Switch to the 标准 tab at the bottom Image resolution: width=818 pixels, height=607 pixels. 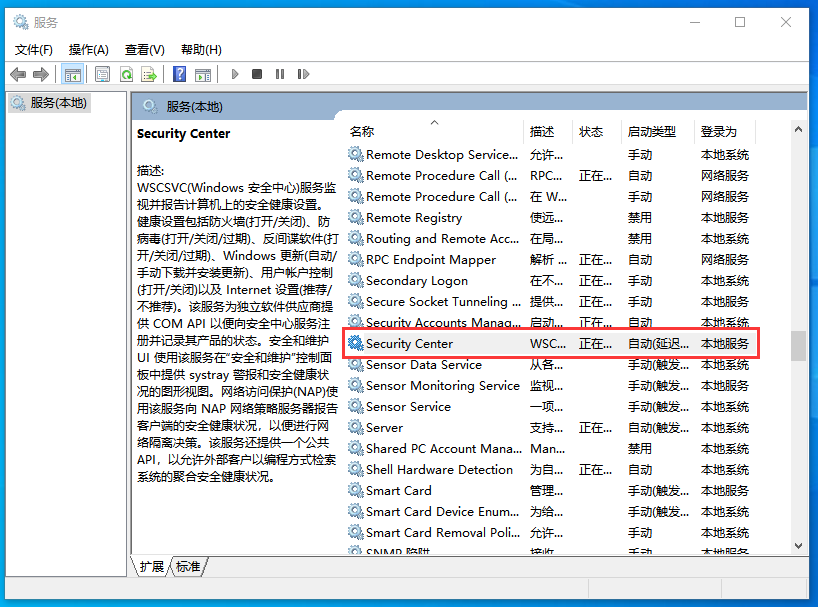click(187, 567)
